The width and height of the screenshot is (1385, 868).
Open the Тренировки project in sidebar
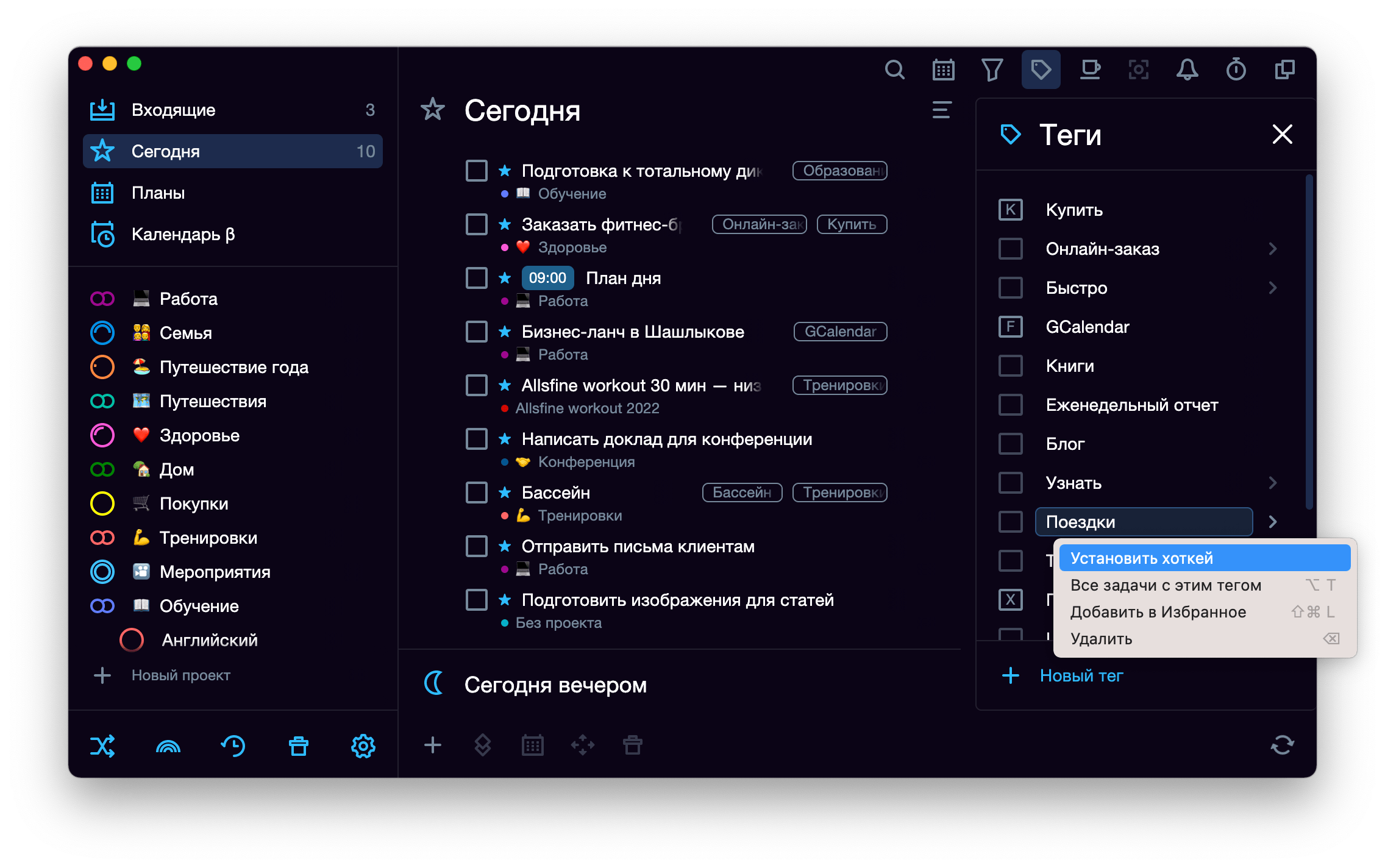tap(233, 538)
